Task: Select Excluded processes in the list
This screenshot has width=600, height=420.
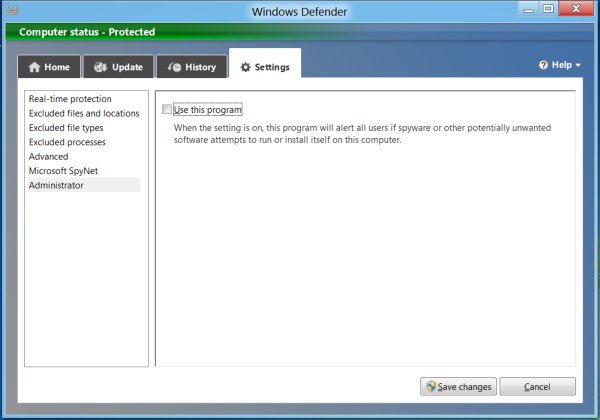Action: click(67, 142)
